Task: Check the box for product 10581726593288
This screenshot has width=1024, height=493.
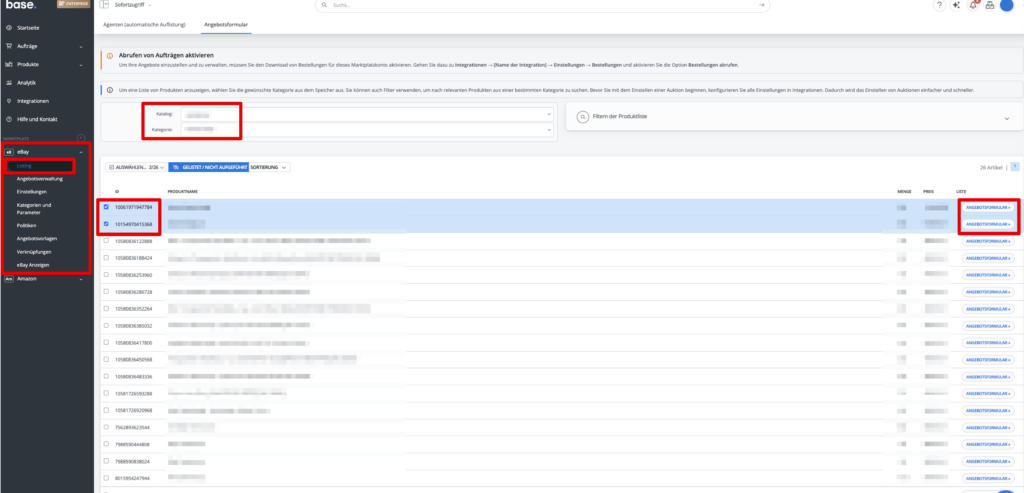Action: tap(106, 394)
